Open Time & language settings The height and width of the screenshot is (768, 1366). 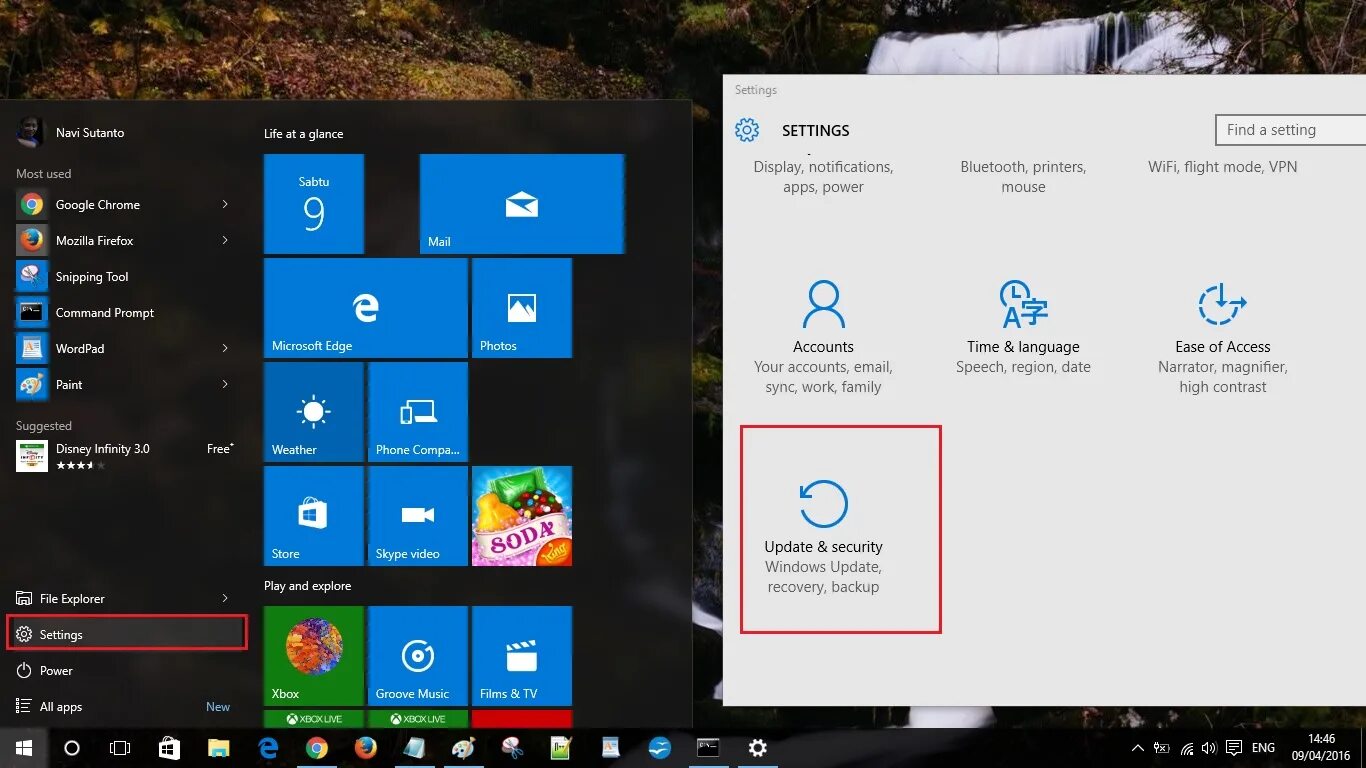1023,327
